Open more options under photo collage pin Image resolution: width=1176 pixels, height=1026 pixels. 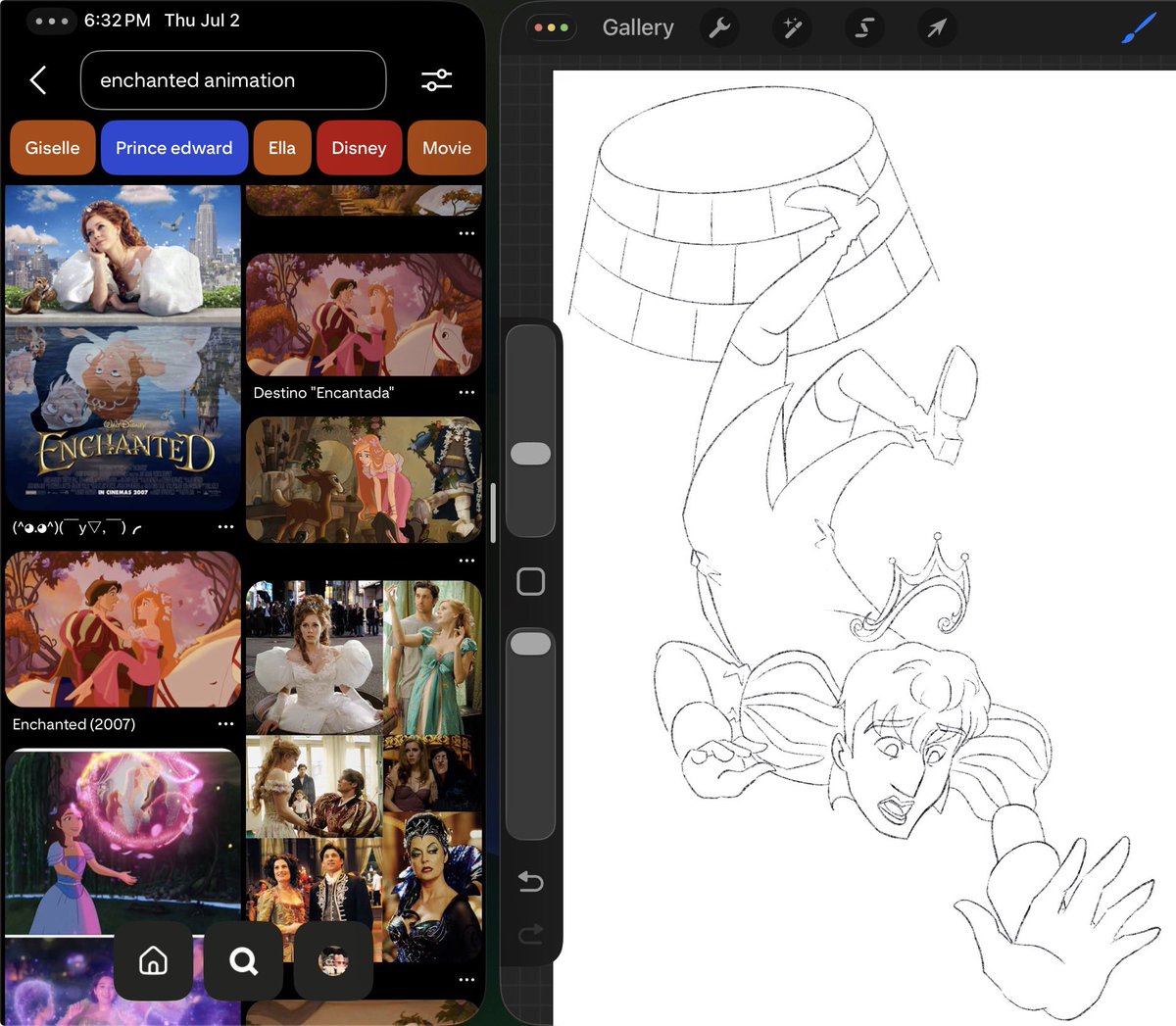pos(466,980)
